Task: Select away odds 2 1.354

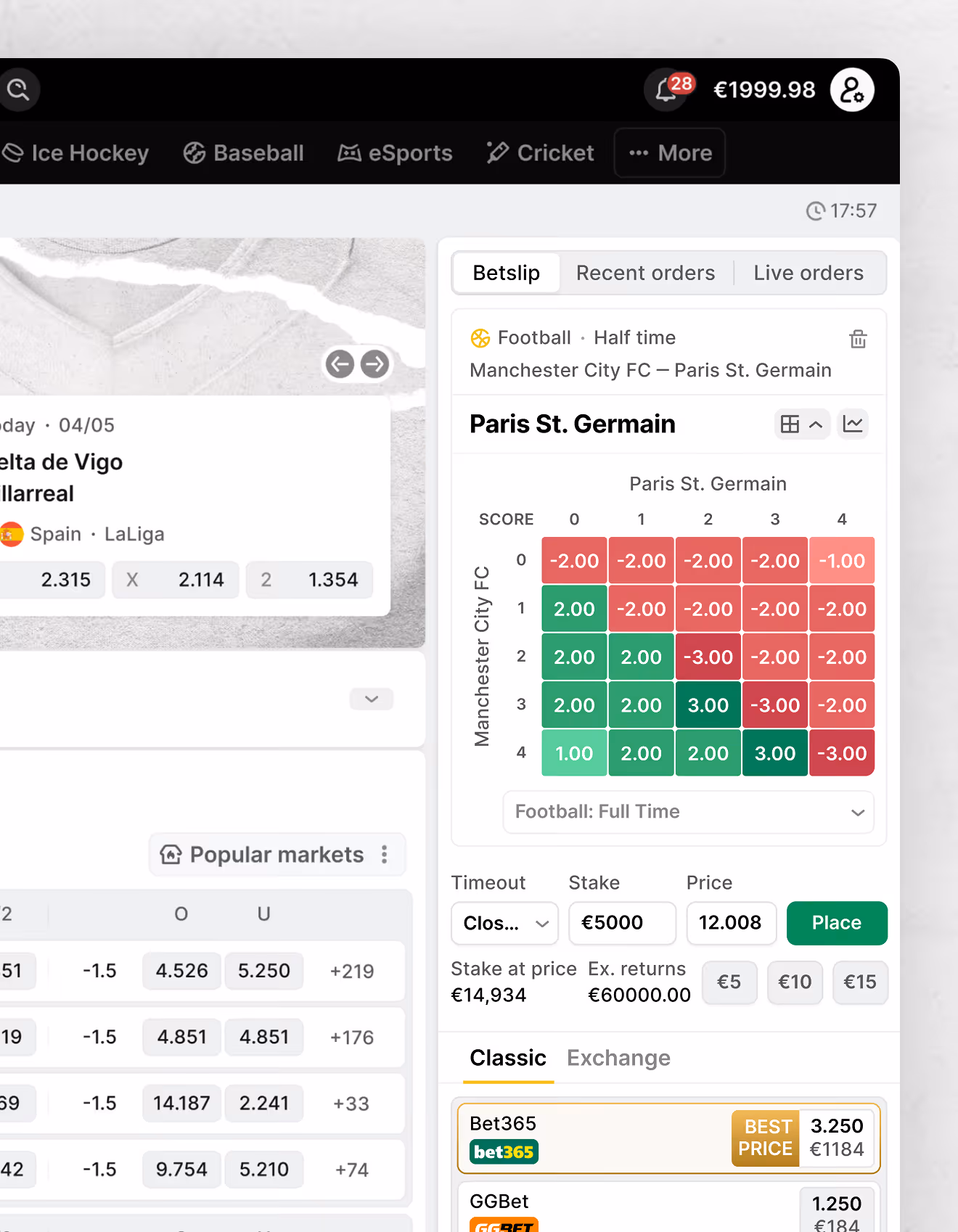Action: tap(310, 580)
